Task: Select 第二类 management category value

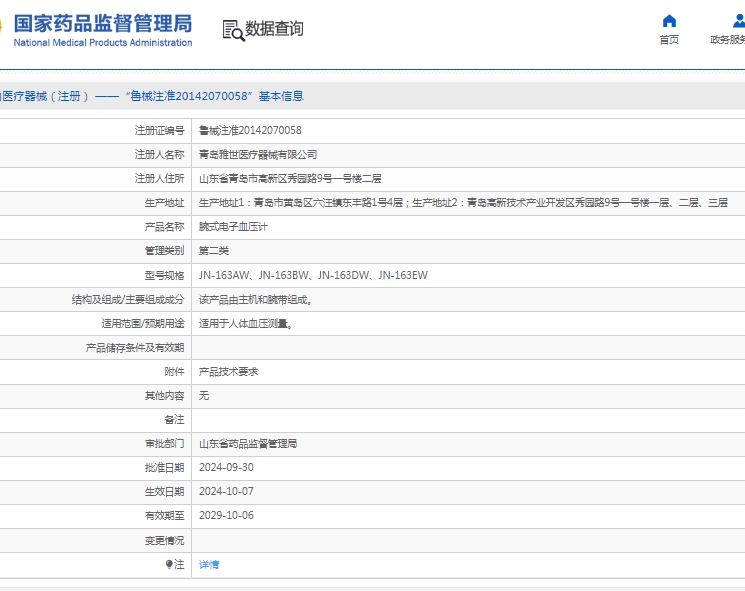Action: (x=214, y=251)
